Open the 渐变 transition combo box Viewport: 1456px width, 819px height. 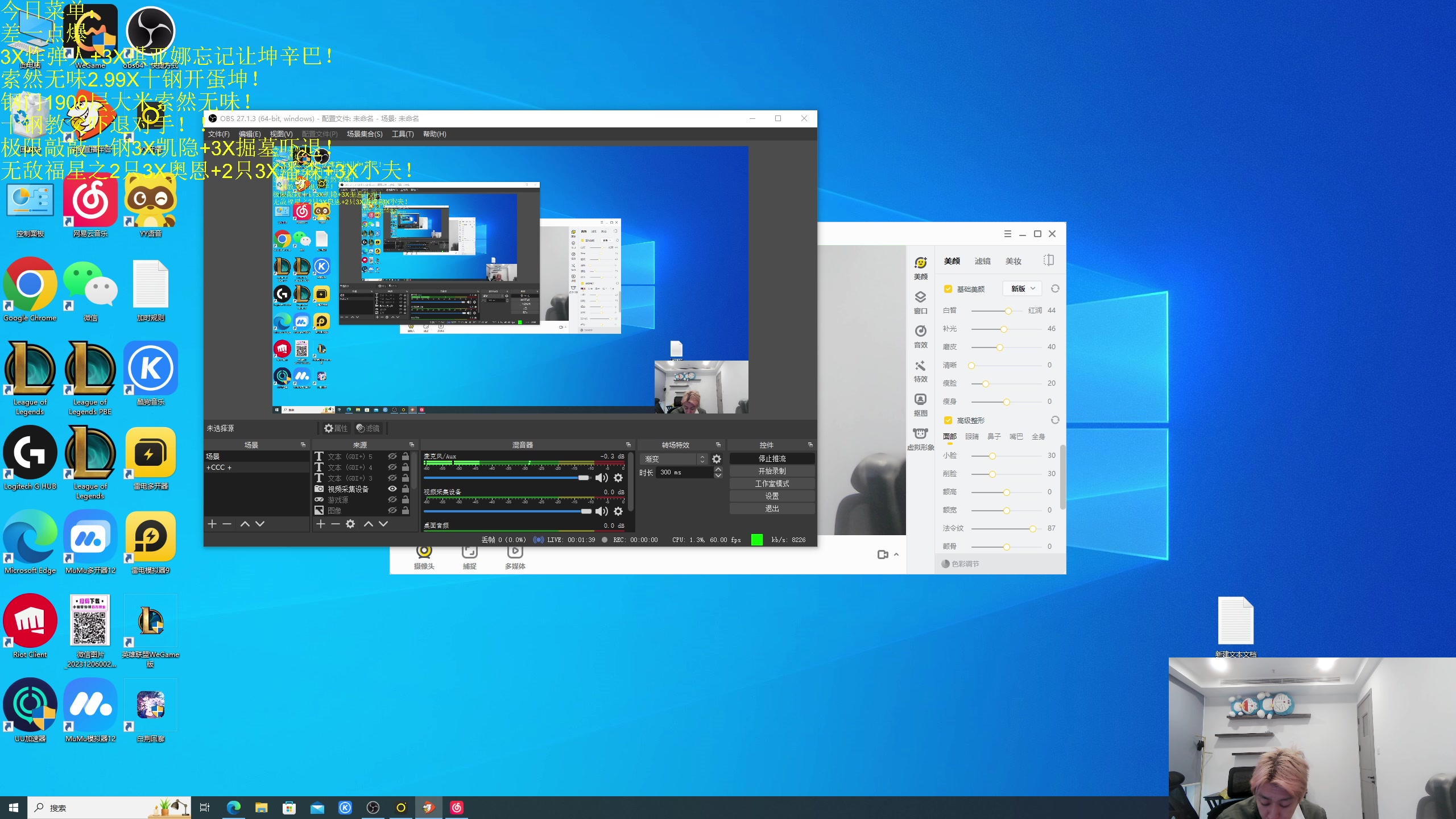click(x=675, y=458)
